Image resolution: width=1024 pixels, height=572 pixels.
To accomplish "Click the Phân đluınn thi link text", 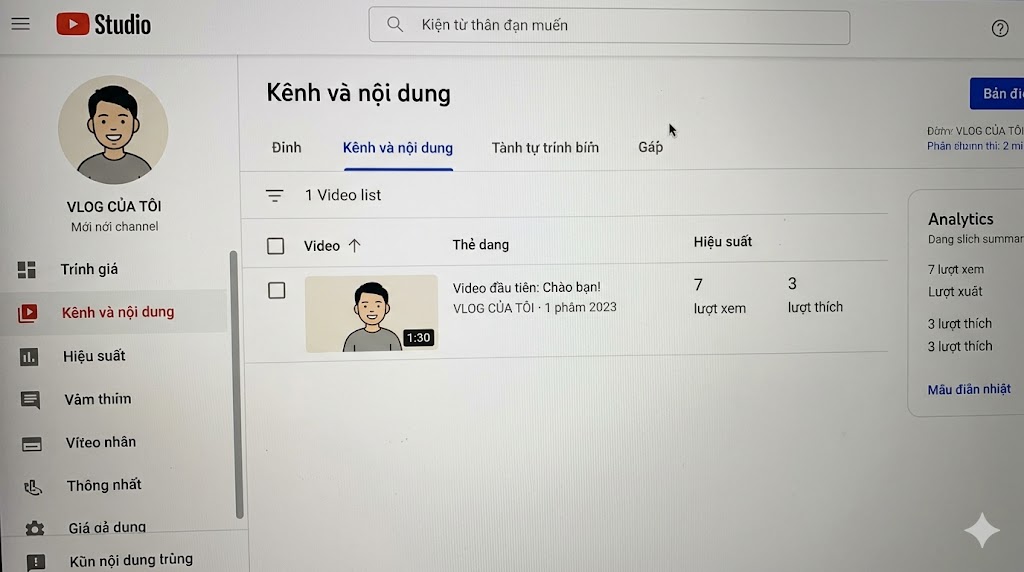I will tap(975, 146).
